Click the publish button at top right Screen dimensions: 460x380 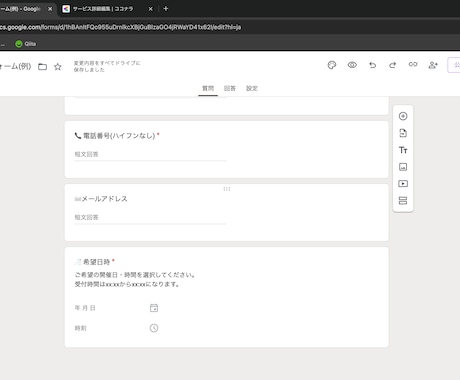click(x=454, y=65)
